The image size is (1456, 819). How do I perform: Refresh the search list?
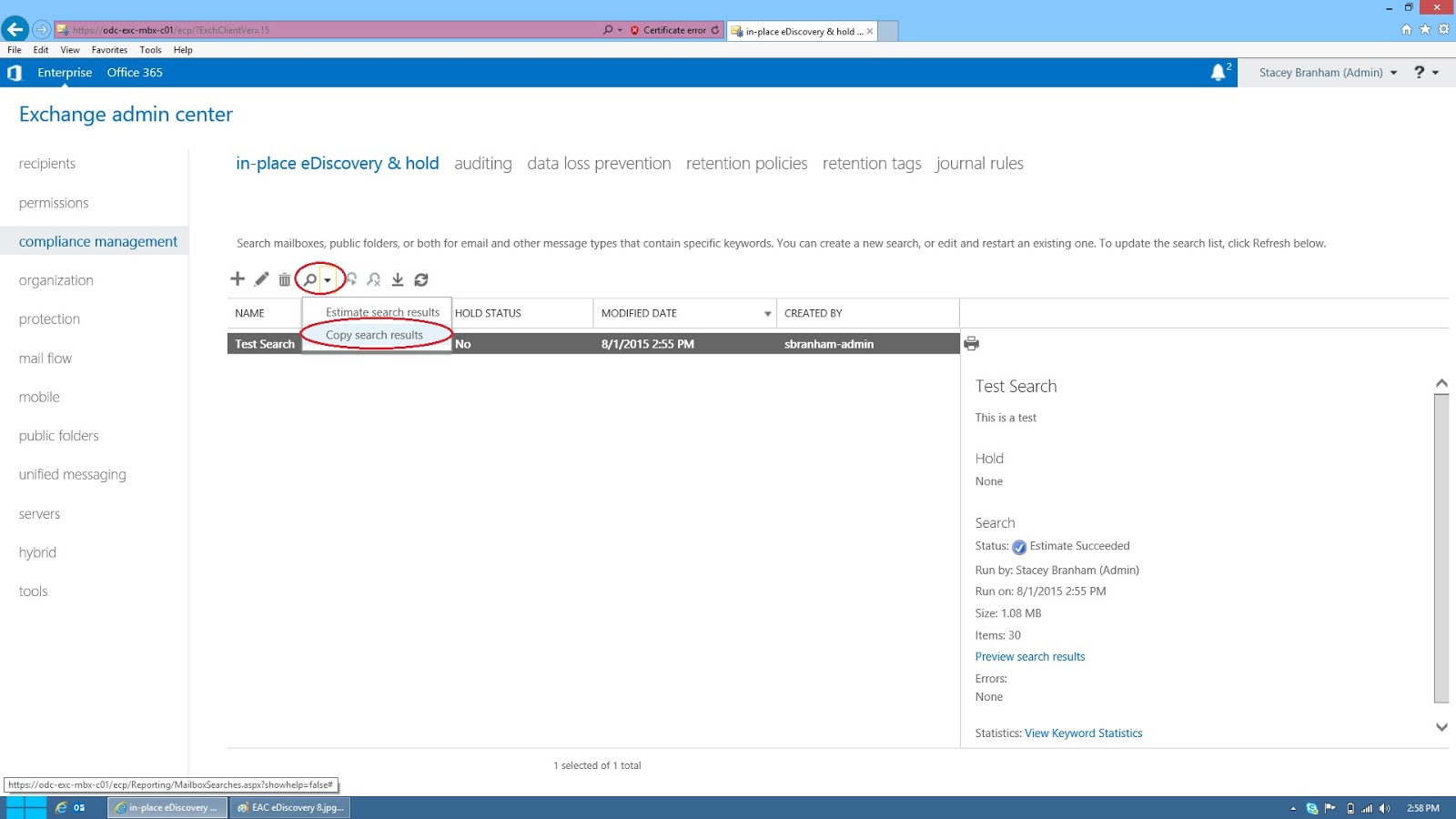point(420,279)
